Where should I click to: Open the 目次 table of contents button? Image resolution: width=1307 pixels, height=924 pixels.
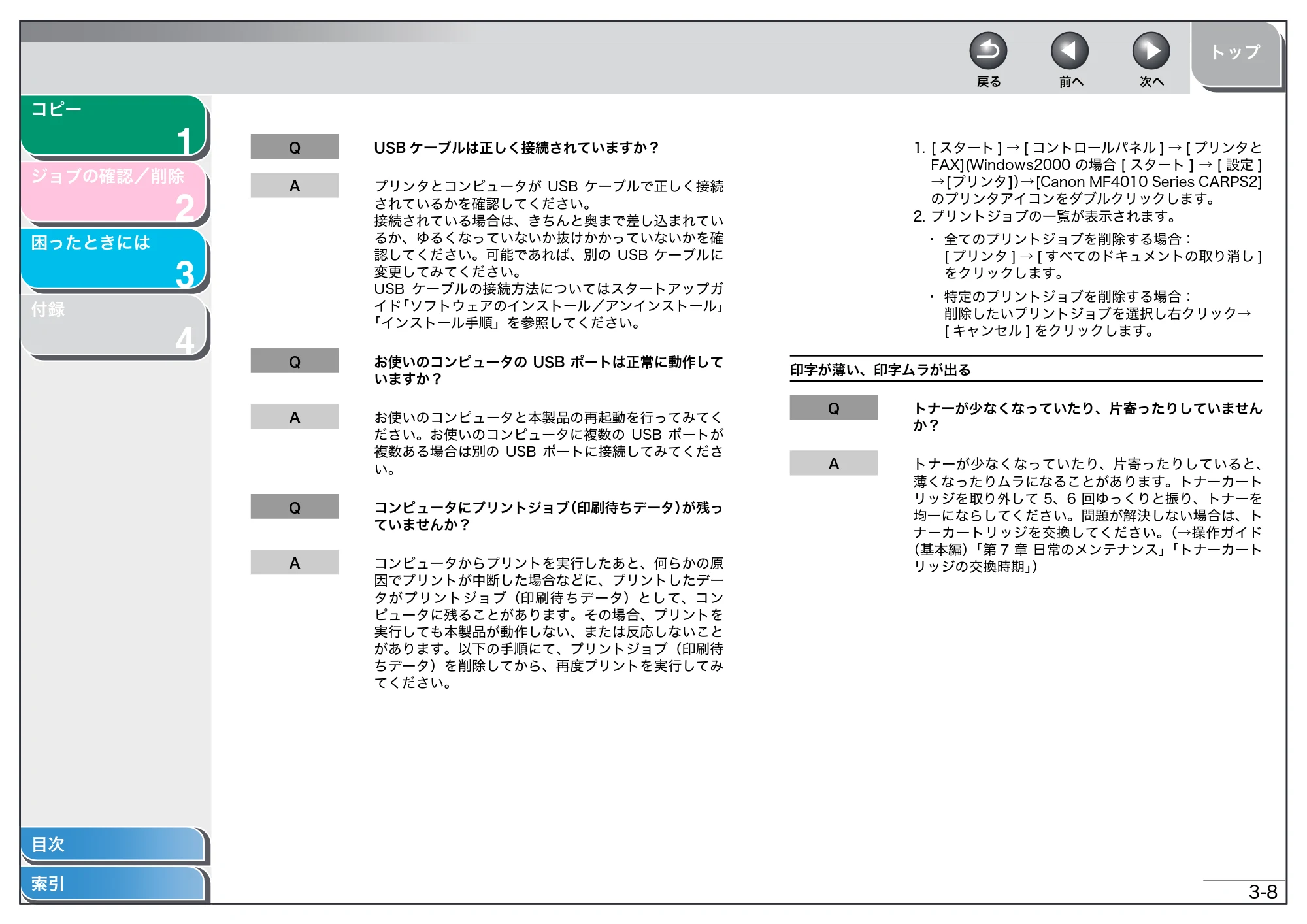click(112, 844)
